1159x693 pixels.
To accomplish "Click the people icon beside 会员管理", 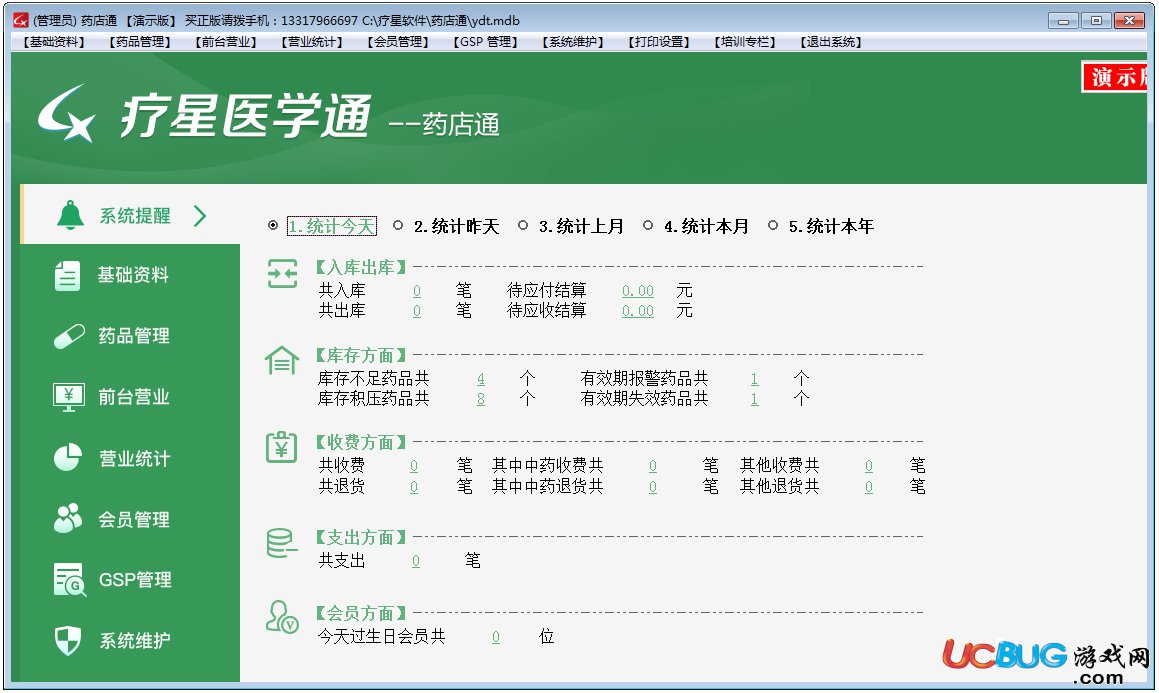I will coord(68,519).
